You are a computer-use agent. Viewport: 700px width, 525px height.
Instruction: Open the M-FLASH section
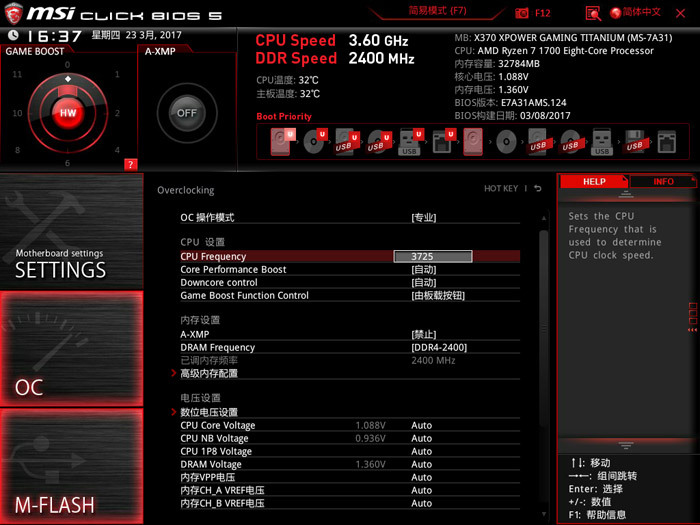[x=71, y=466]
